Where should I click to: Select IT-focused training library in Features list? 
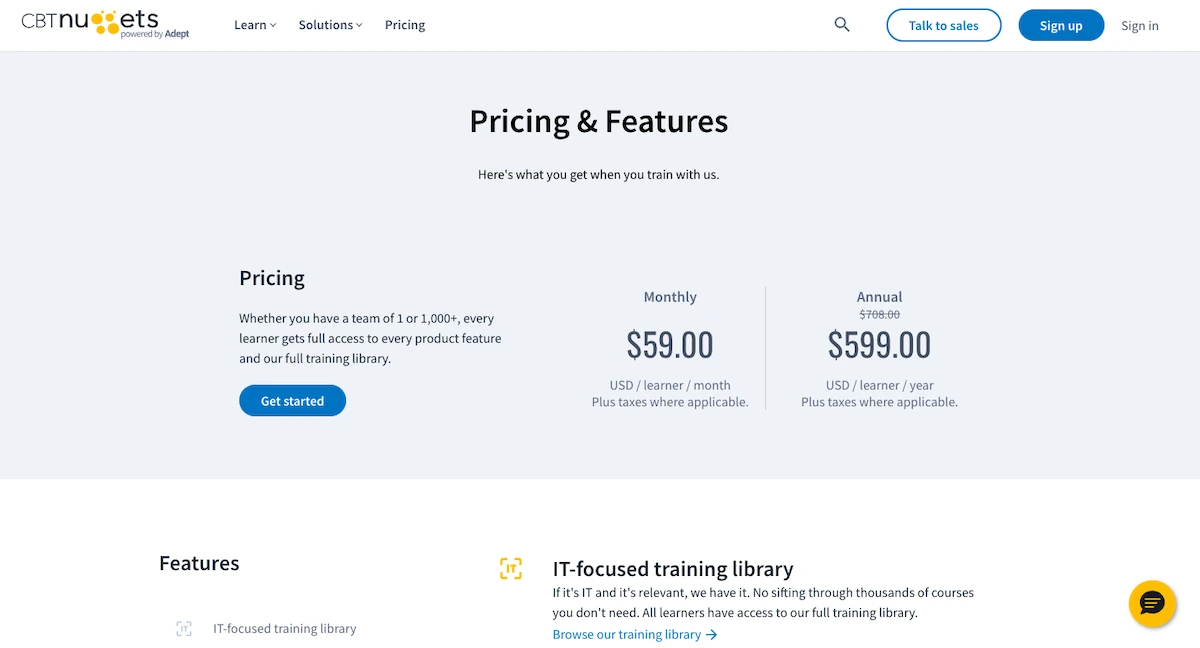click(x=284, y=629)
